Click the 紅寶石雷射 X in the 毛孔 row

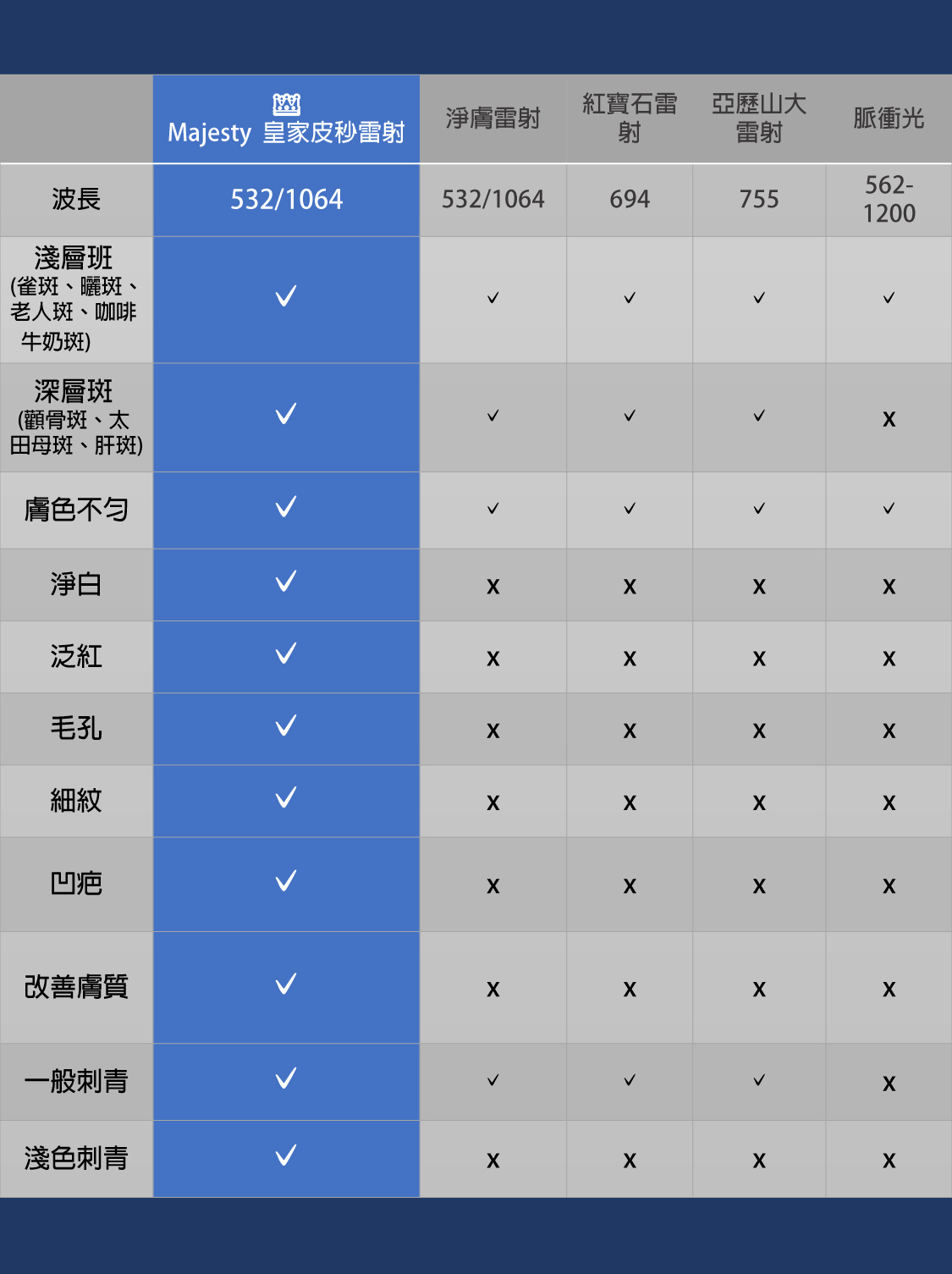click(630, 731)
